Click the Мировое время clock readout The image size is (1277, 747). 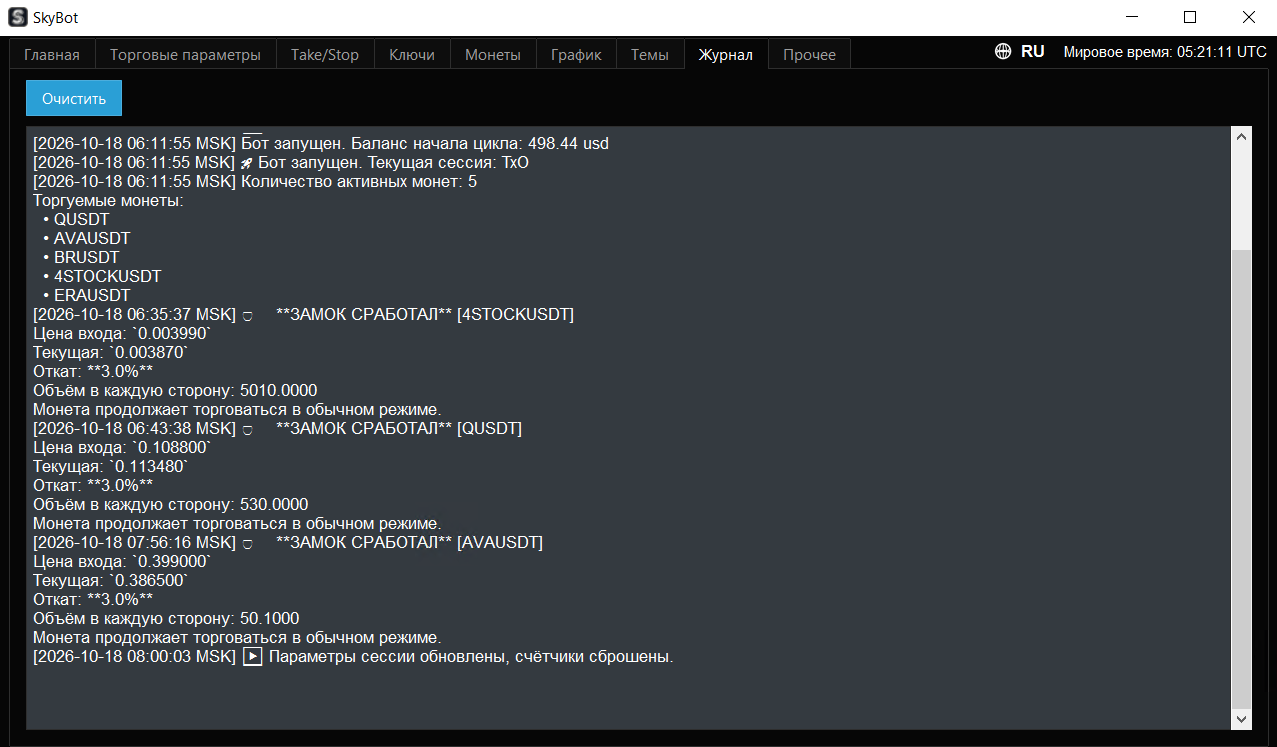[x=1165, y=52]
